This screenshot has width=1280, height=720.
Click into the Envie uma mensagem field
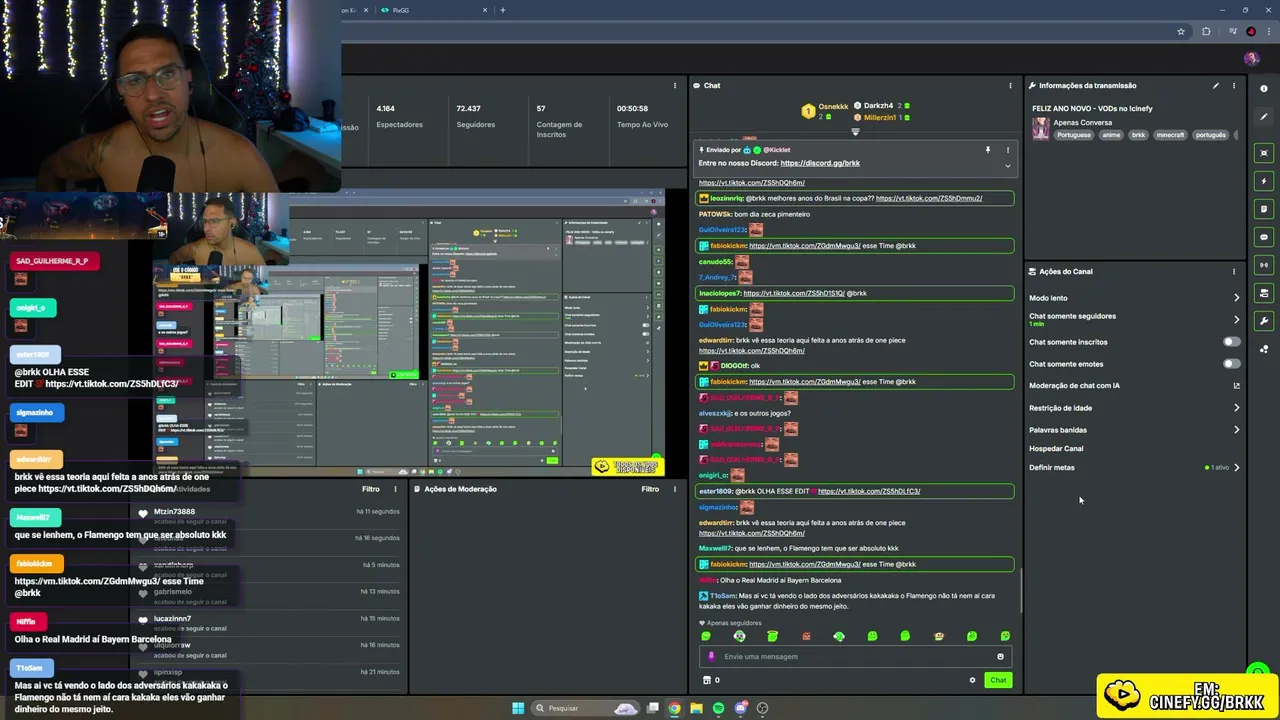click(856, 657)
